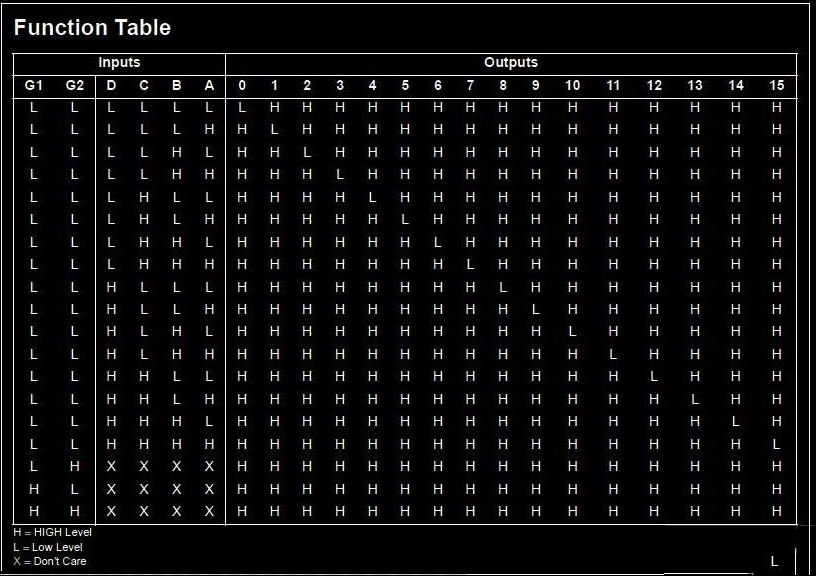Click the L under output 15 column

tap(776, 444)
